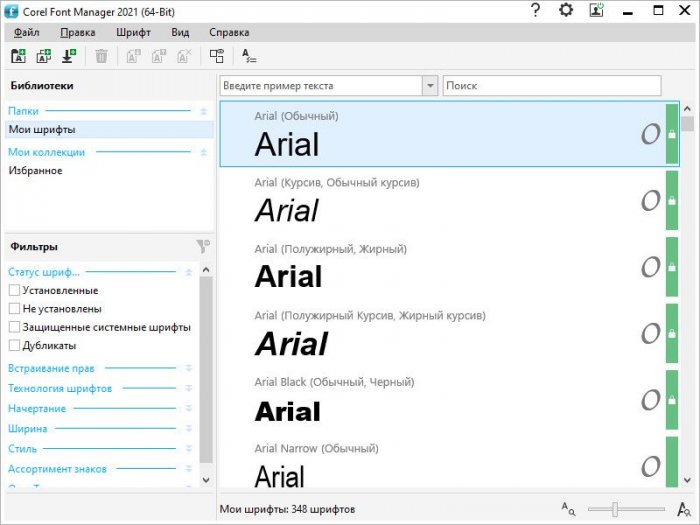Click the OpenType O icon for Arial (Обычный)
The height and width of the screenshot is (525, 700).
650,134
